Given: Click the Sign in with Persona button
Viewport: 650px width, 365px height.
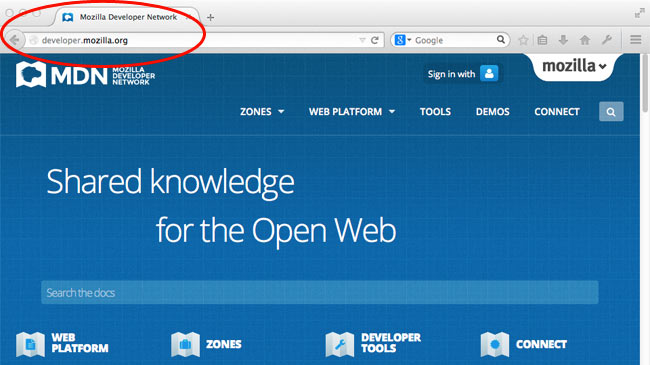Looking at the screenshot, I should coord(463,74).
